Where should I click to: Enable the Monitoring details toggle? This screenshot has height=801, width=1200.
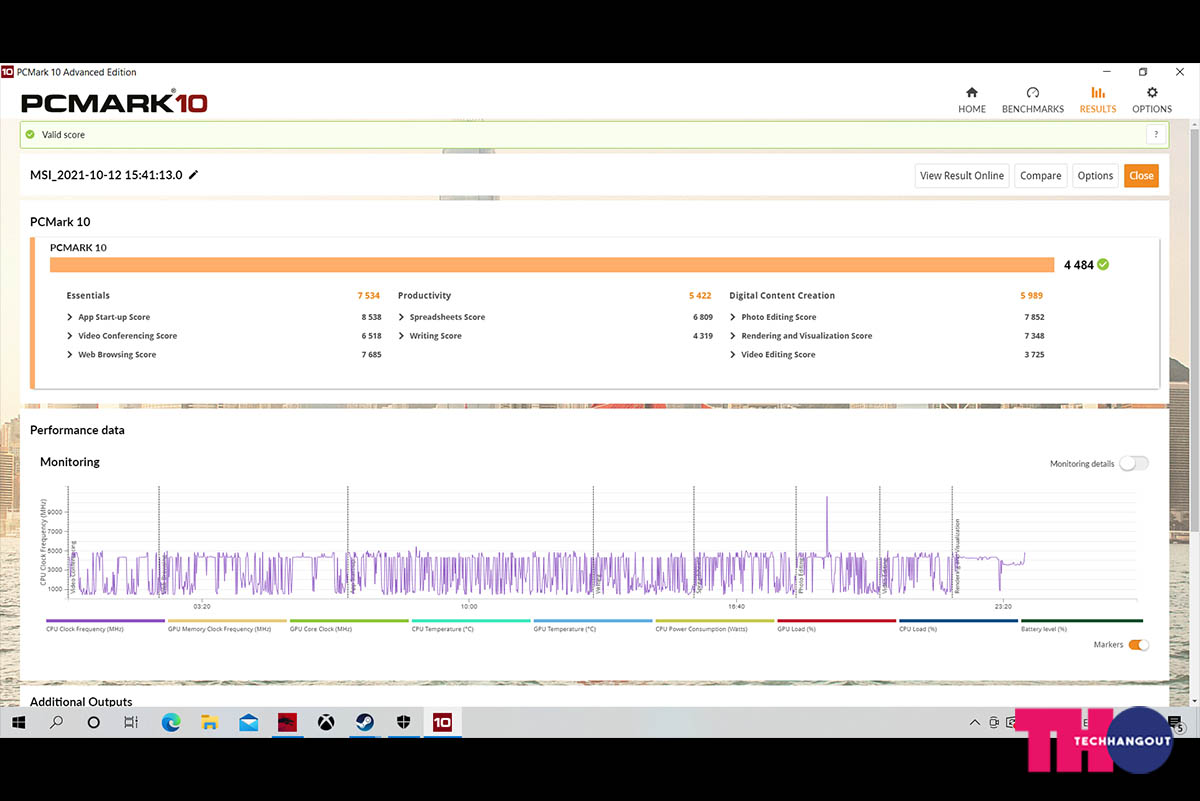point(1134,464)
